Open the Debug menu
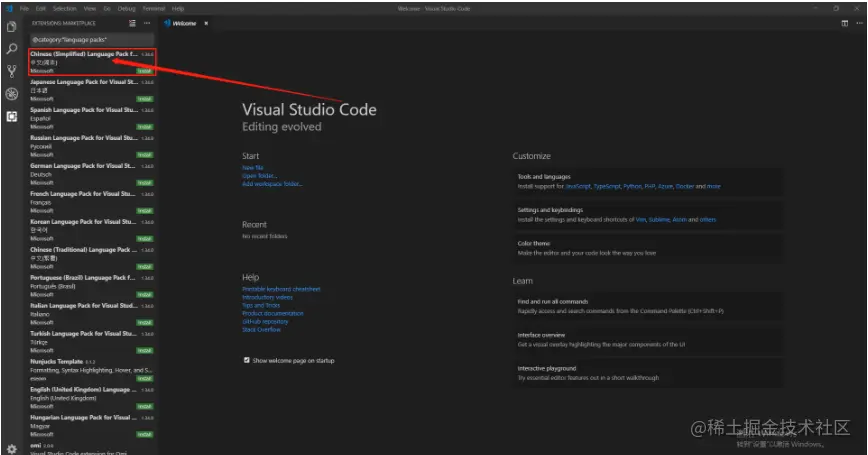Image resolution: width=868 pixels, height=455 pixels. point(127,8)
